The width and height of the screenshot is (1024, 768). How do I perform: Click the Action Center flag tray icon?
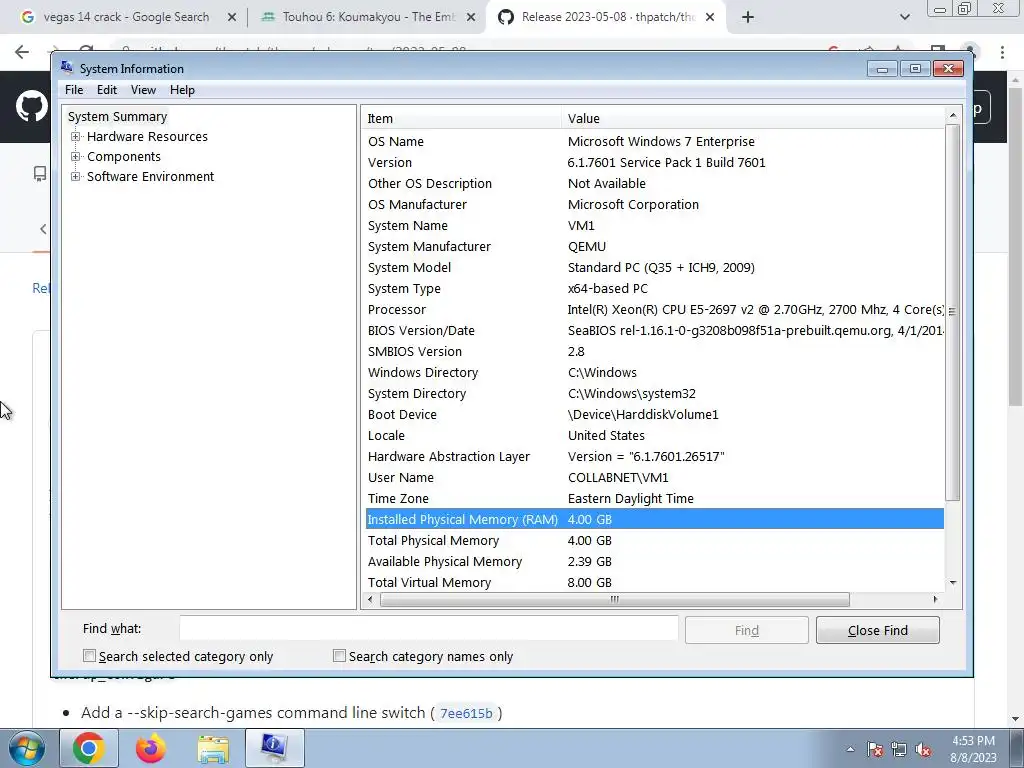[x=875, y=749]
